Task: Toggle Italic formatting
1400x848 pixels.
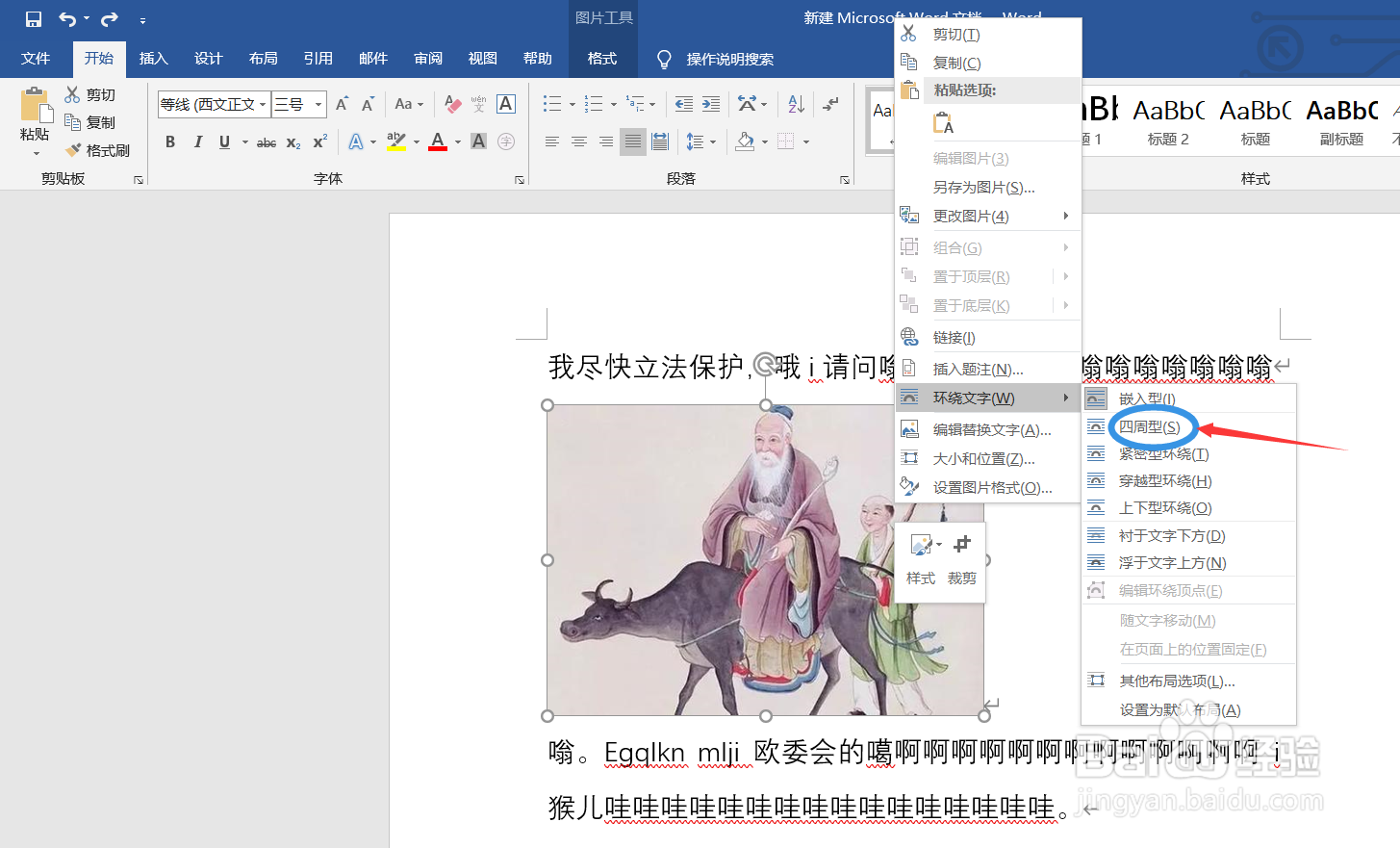Action: (x=197, y=142)
